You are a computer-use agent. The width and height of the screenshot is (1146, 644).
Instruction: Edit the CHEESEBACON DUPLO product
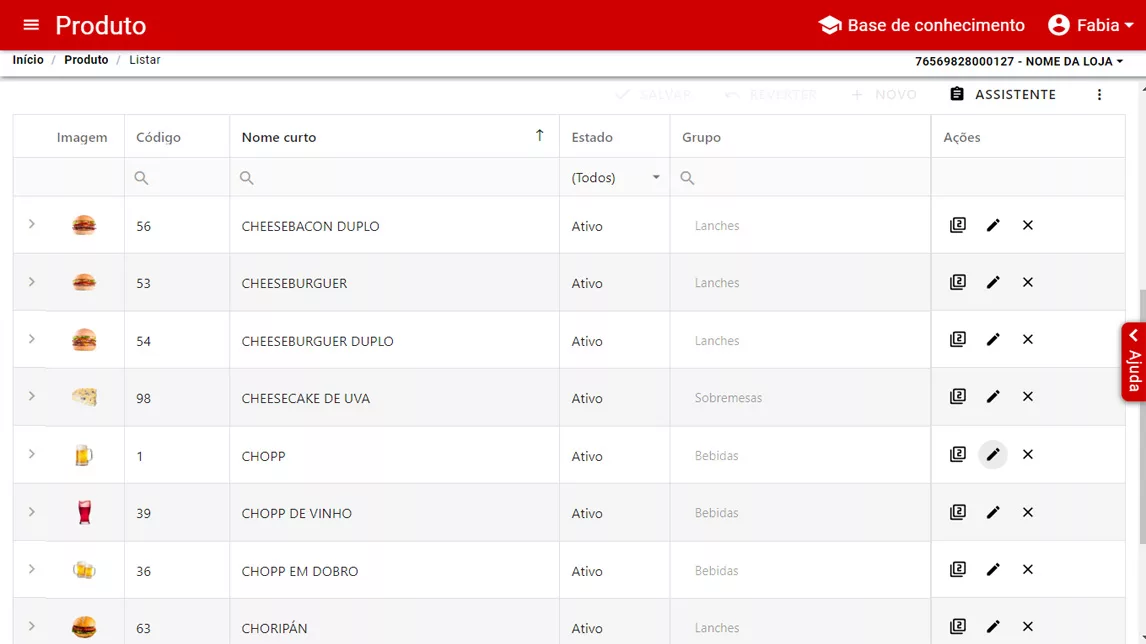(993, 225)
